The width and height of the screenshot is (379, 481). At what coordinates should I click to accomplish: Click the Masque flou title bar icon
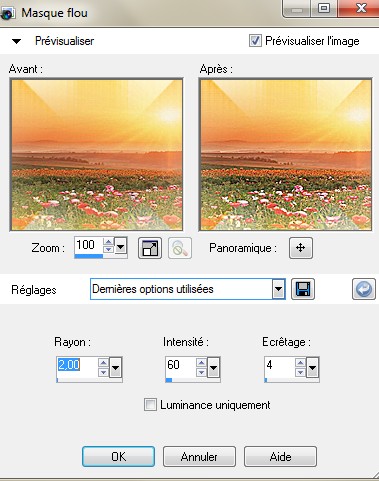pos(7,14)
